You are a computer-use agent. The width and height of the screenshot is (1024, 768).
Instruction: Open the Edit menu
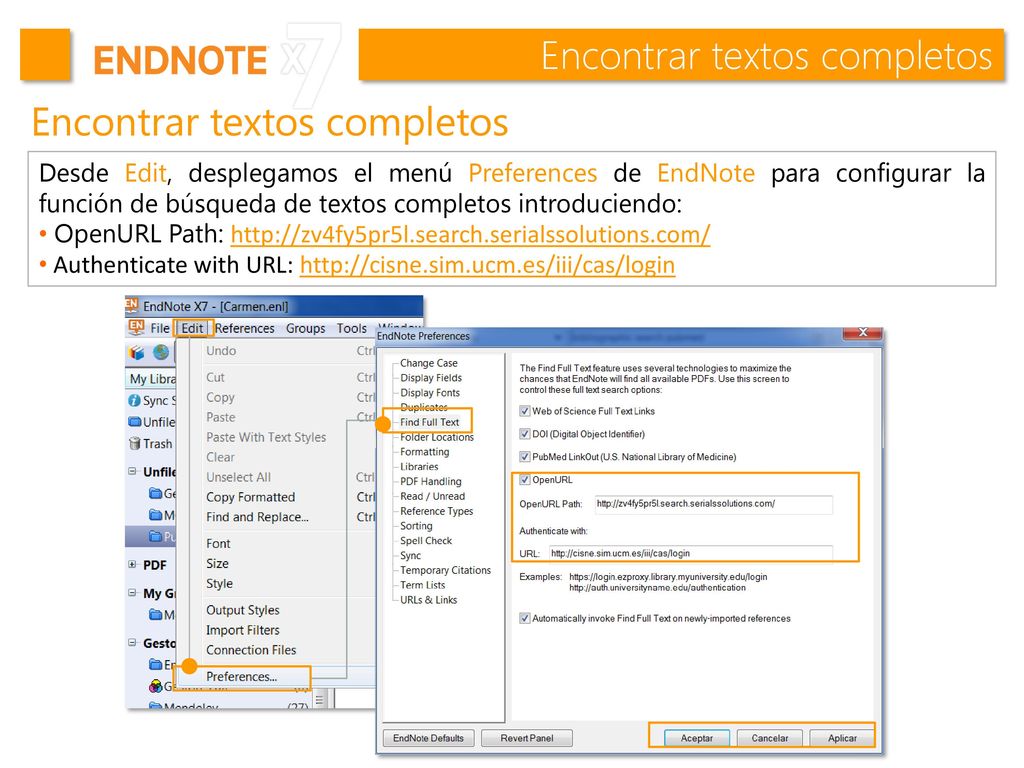click(192, 328)
